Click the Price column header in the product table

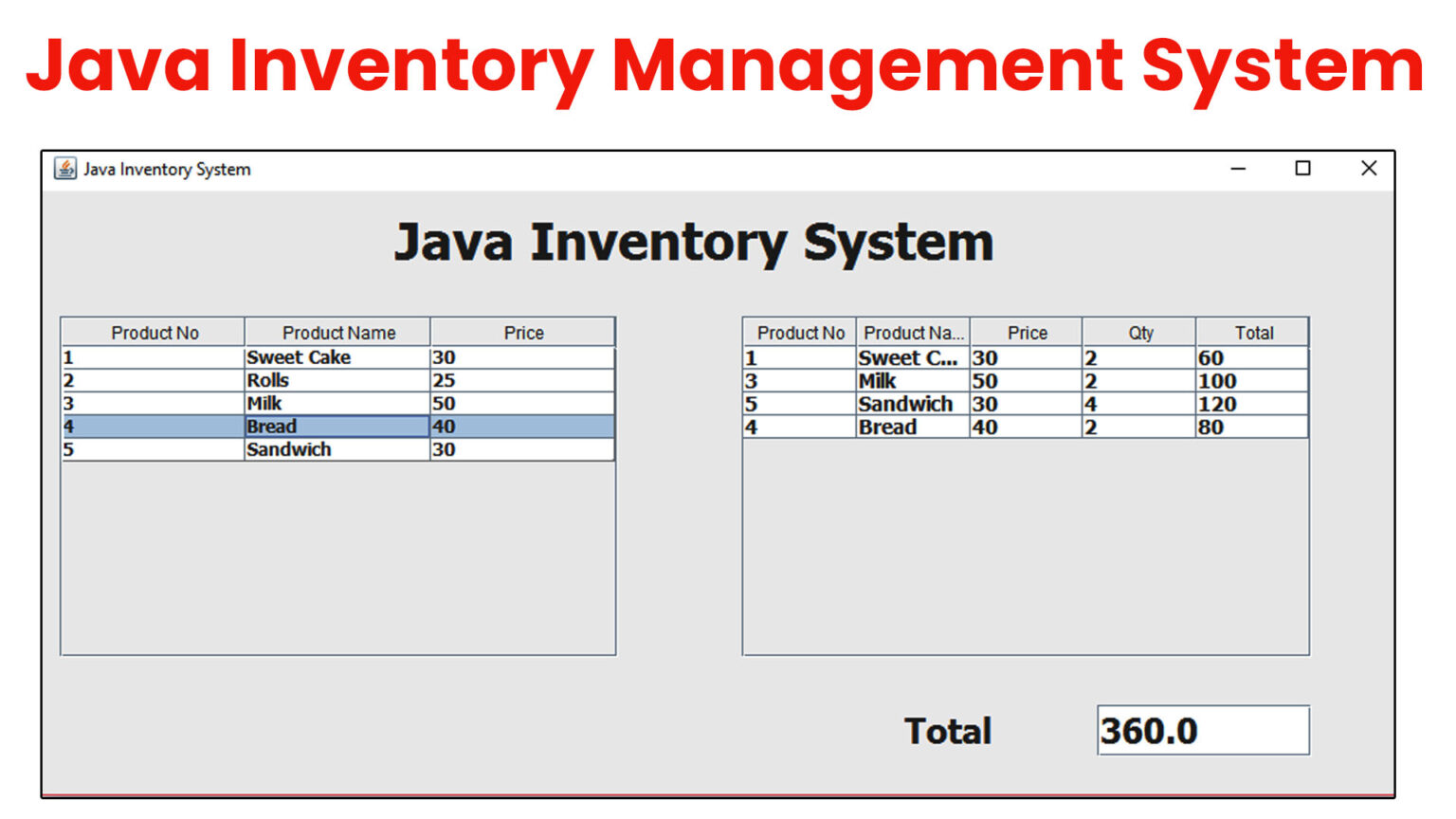tap(523, 333)
